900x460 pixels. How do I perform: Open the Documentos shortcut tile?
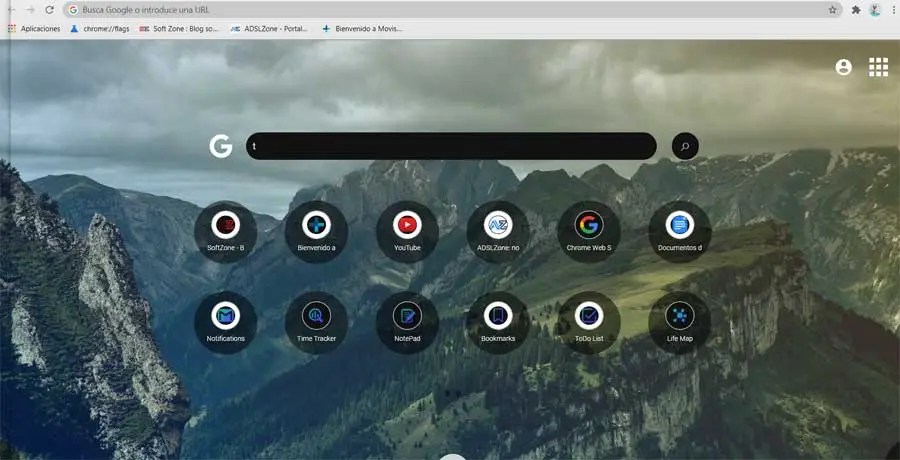coord(680,231)
